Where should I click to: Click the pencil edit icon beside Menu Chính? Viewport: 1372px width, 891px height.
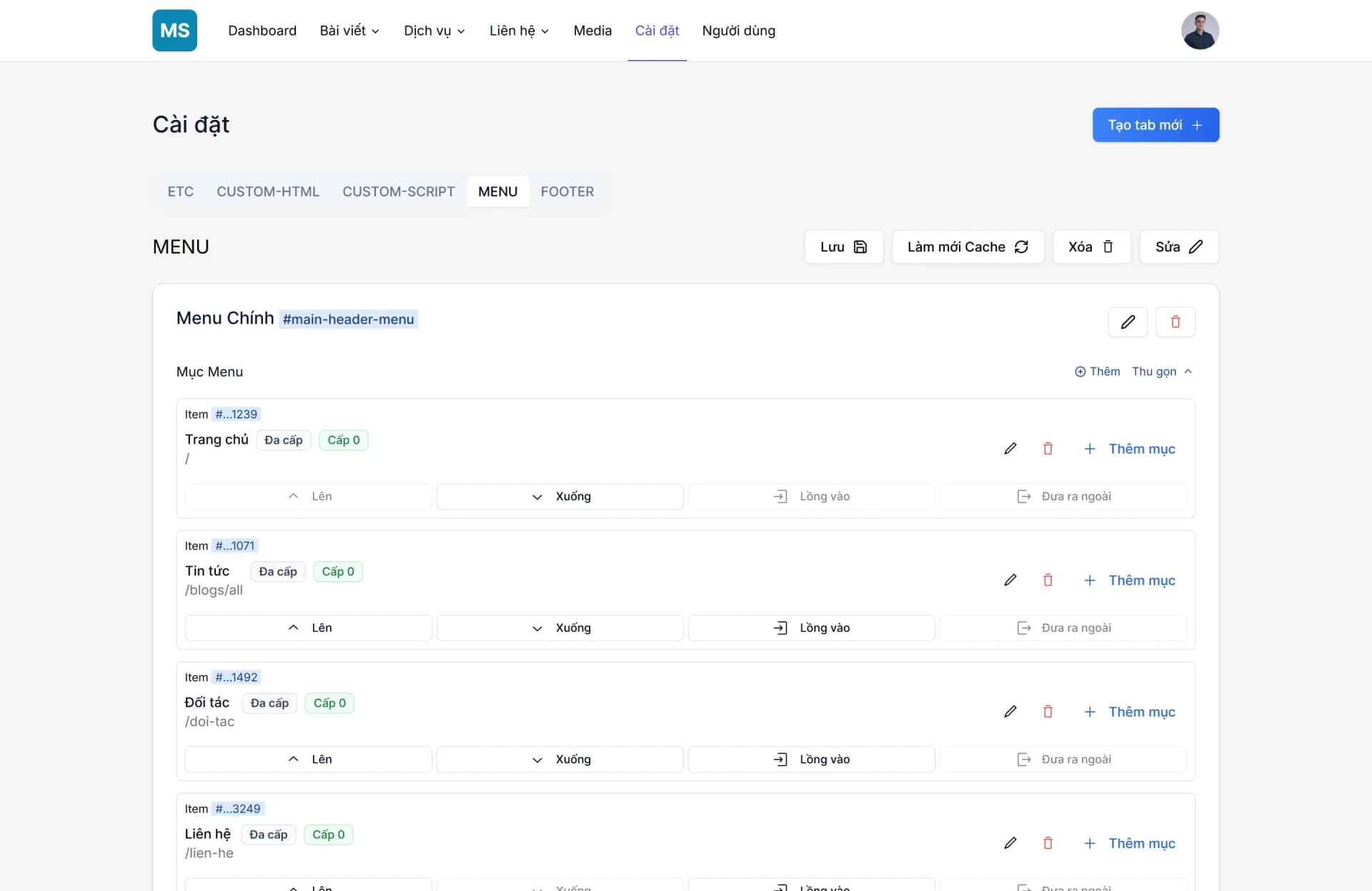[x=1128, y=322]
